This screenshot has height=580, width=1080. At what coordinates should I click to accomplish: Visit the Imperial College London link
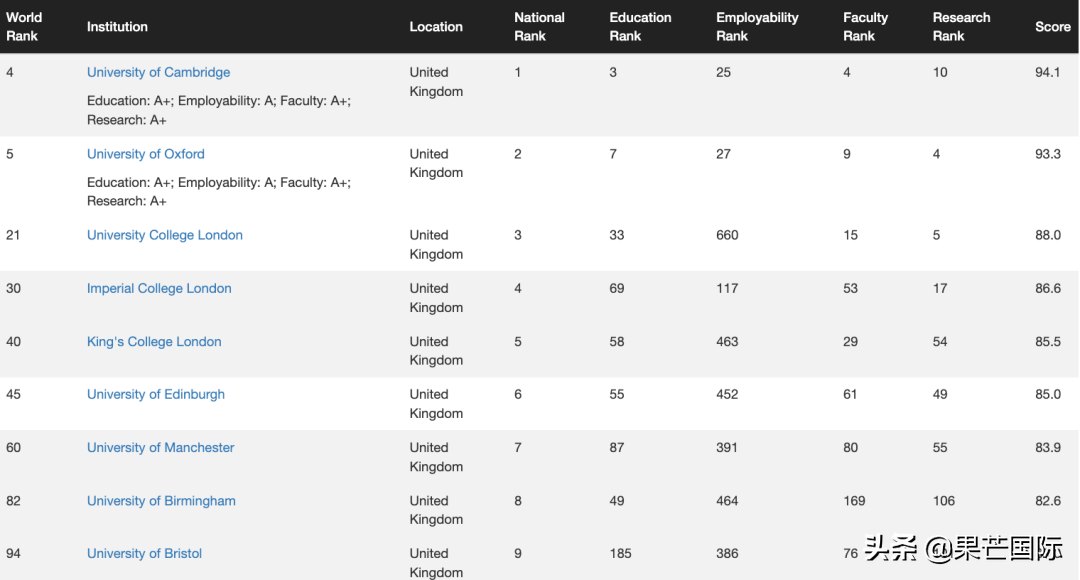pos(159,288)
